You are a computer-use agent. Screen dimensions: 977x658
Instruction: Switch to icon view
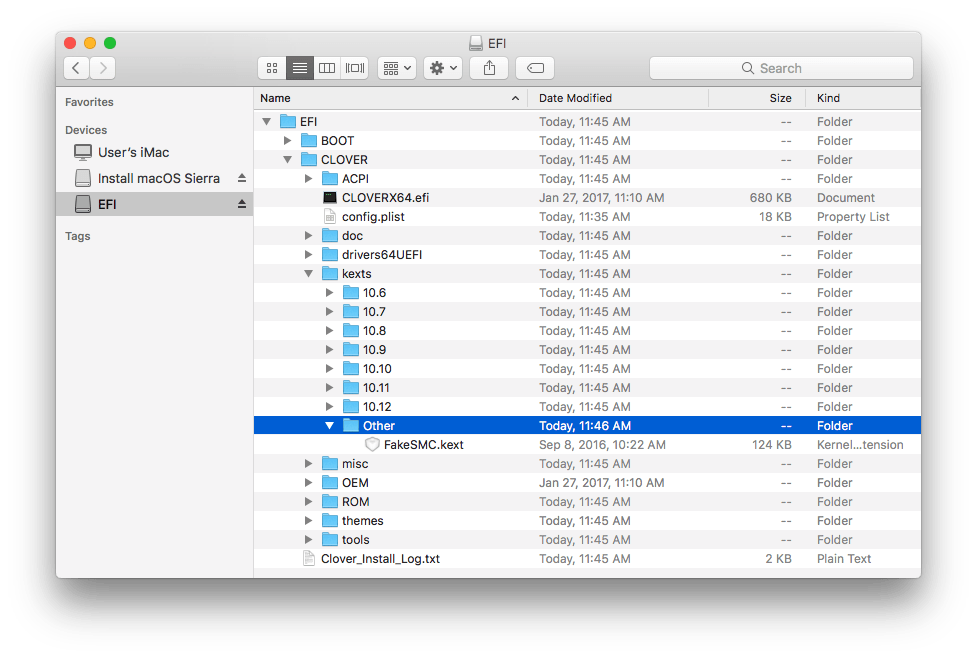click(272, 68)
